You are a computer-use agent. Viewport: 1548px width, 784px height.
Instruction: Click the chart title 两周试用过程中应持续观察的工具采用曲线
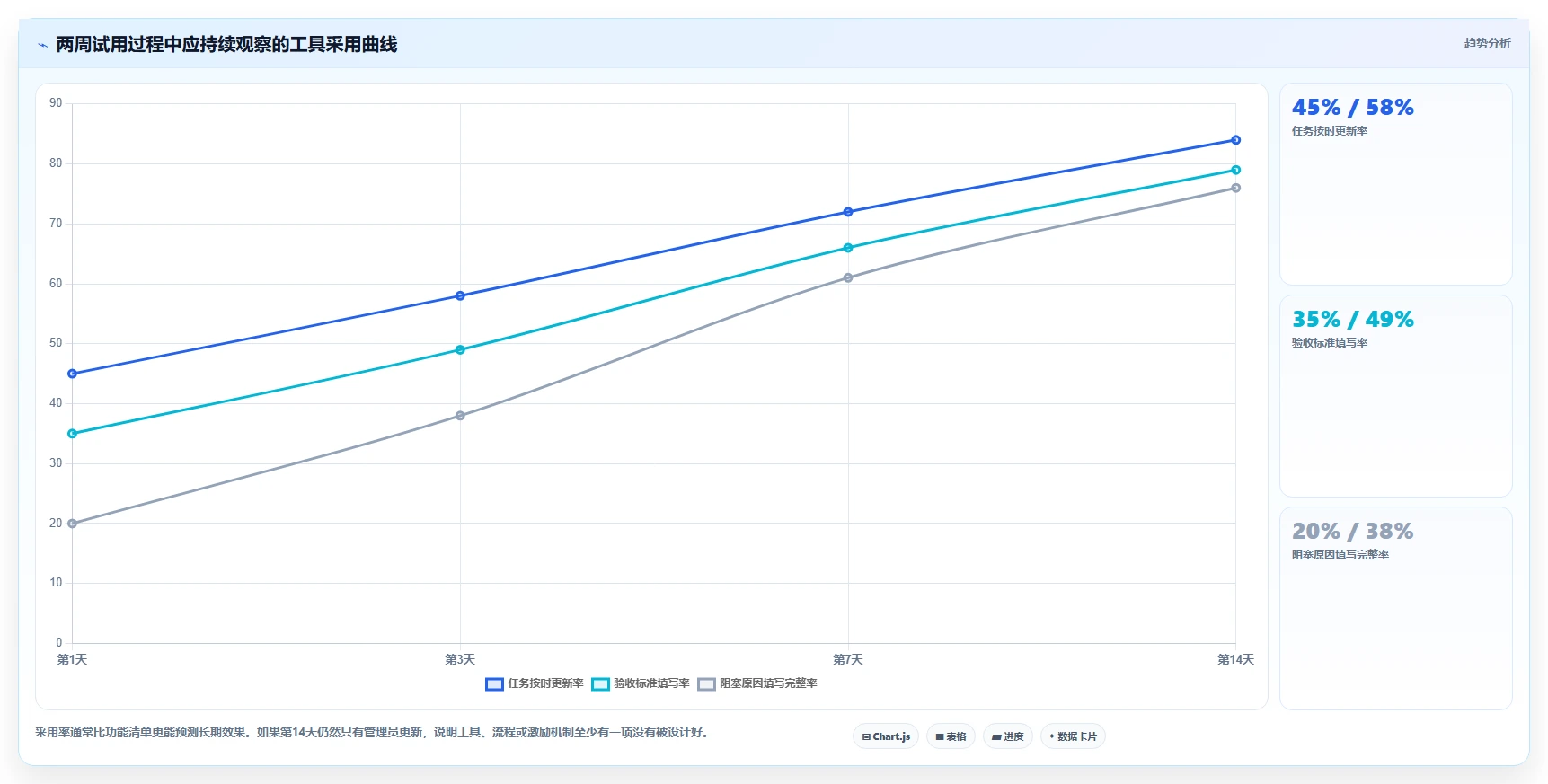(226, 45)
